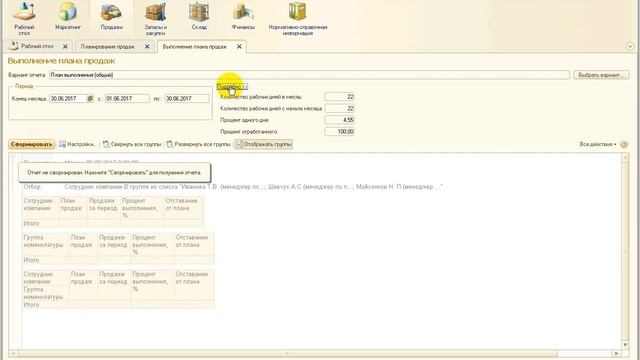Open report Настройки

pos(77,144)
